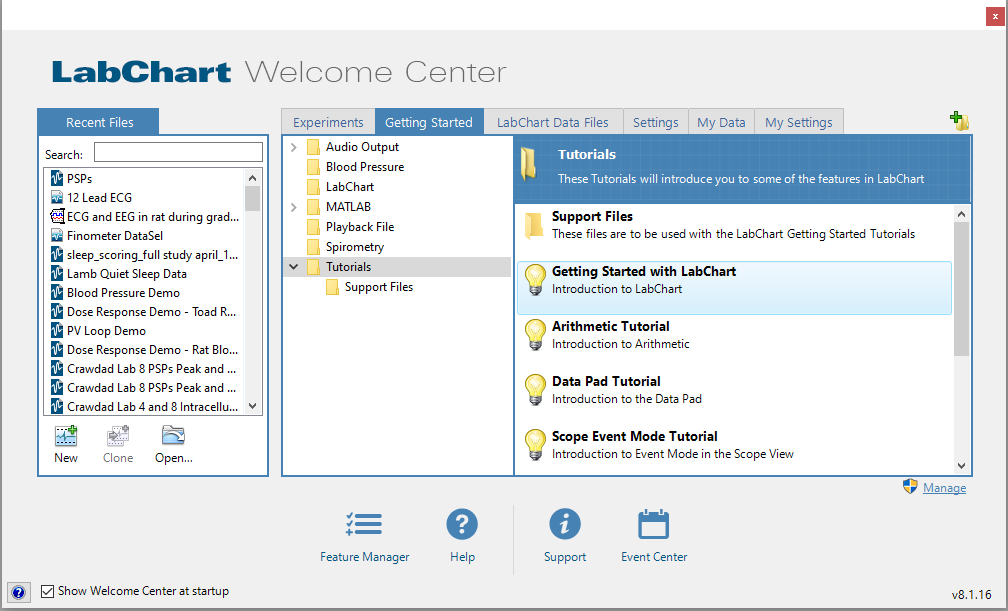This screenshot has width=1008, height=611.
Task: Create a New file in Recent Files
Action: (66, 437)
